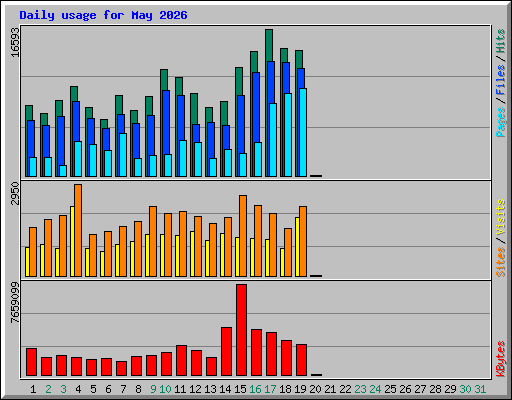Click the day 1 axis label
Screen dimensions: 512x400
[33, 389]
